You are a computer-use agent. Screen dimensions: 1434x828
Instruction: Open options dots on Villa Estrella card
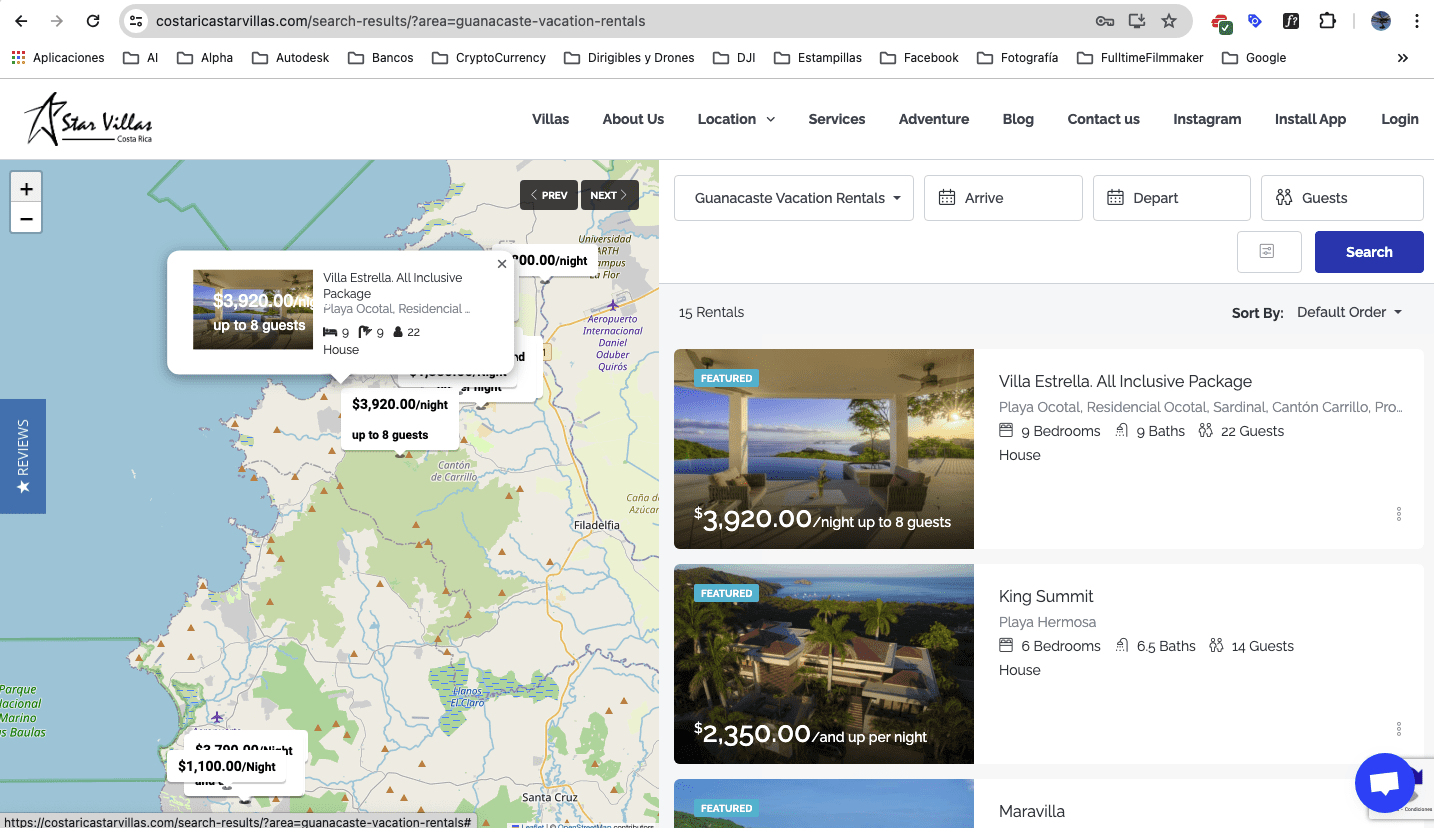pos(1399,514)
